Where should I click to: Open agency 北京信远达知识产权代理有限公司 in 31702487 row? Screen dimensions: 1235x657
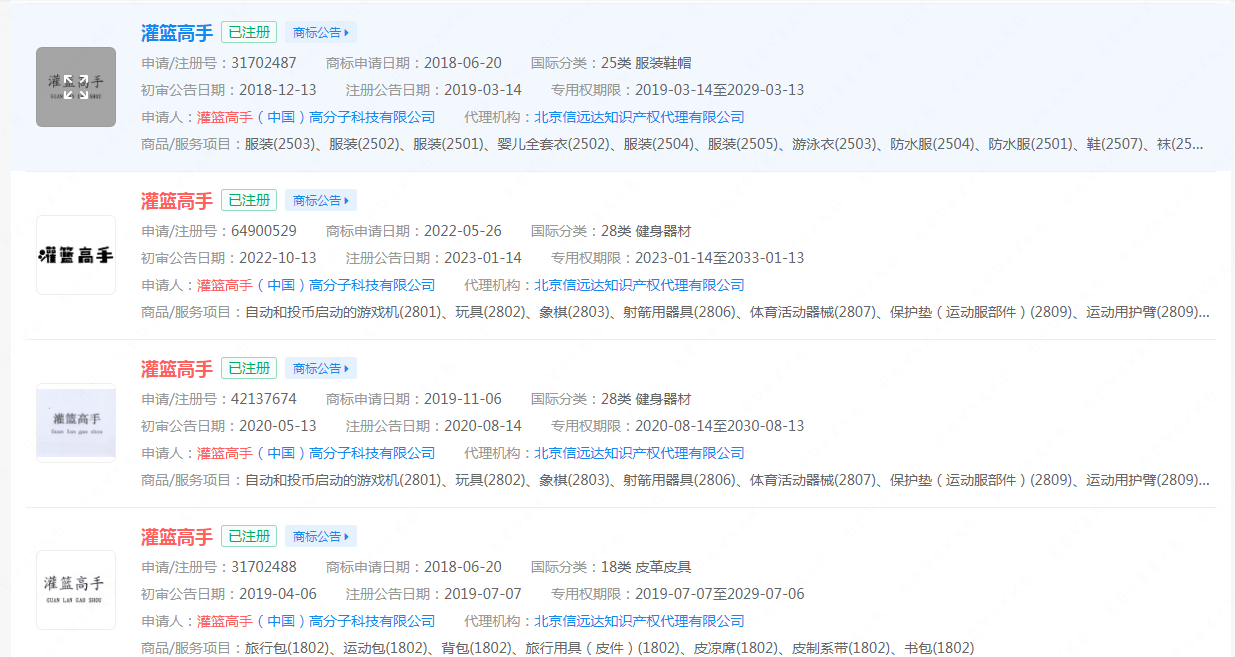click(x=640, y=117)
